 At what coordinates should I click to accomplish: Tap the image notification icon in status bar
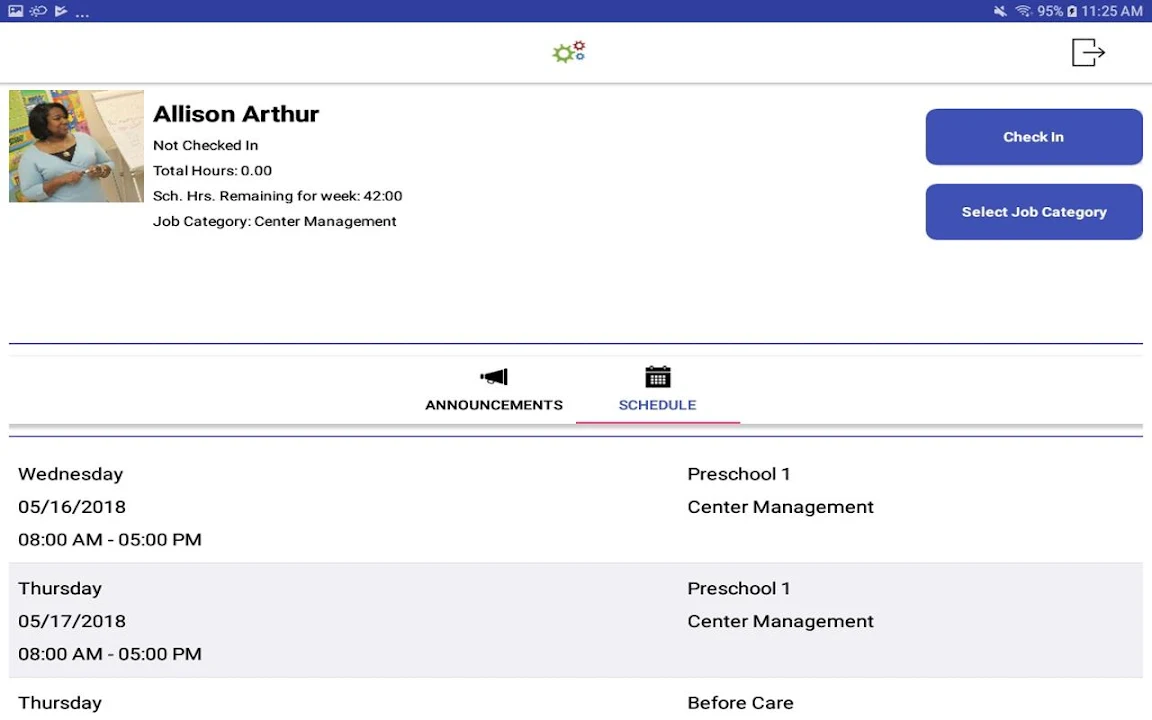click(15, 11)
